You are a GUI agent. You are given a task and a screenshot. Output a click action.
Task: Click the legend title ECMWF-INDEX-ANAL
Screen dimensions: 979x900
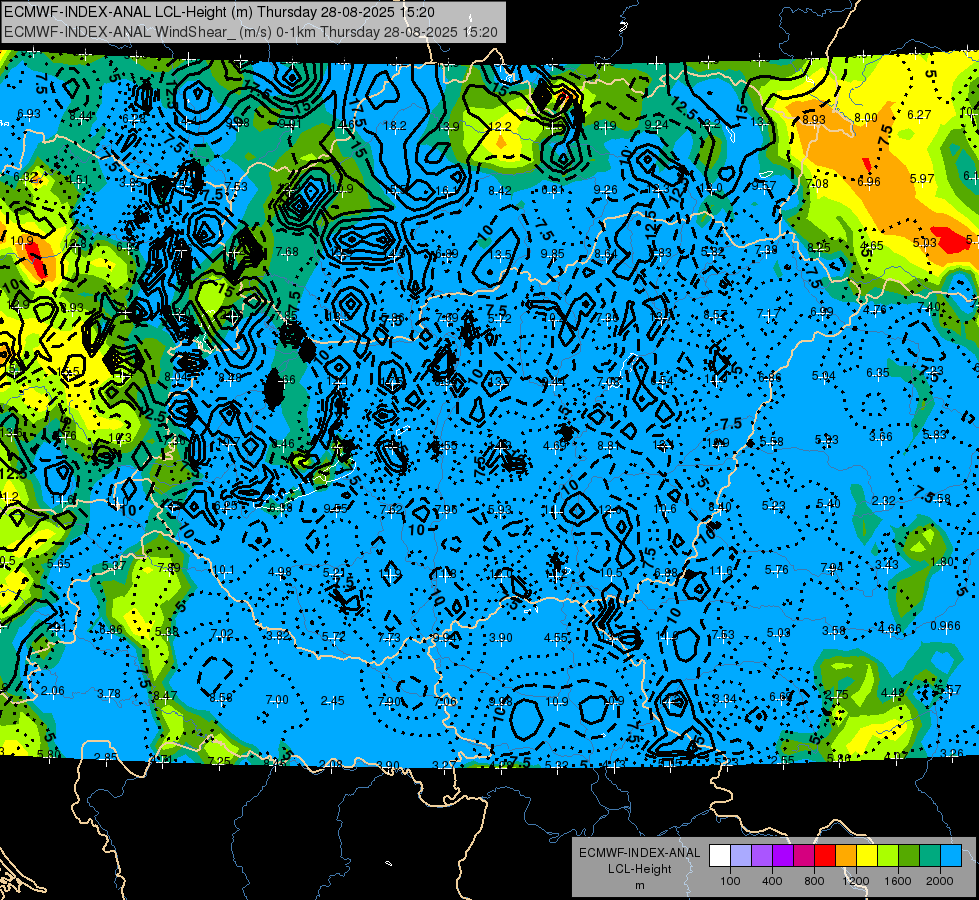pos(639,853)
